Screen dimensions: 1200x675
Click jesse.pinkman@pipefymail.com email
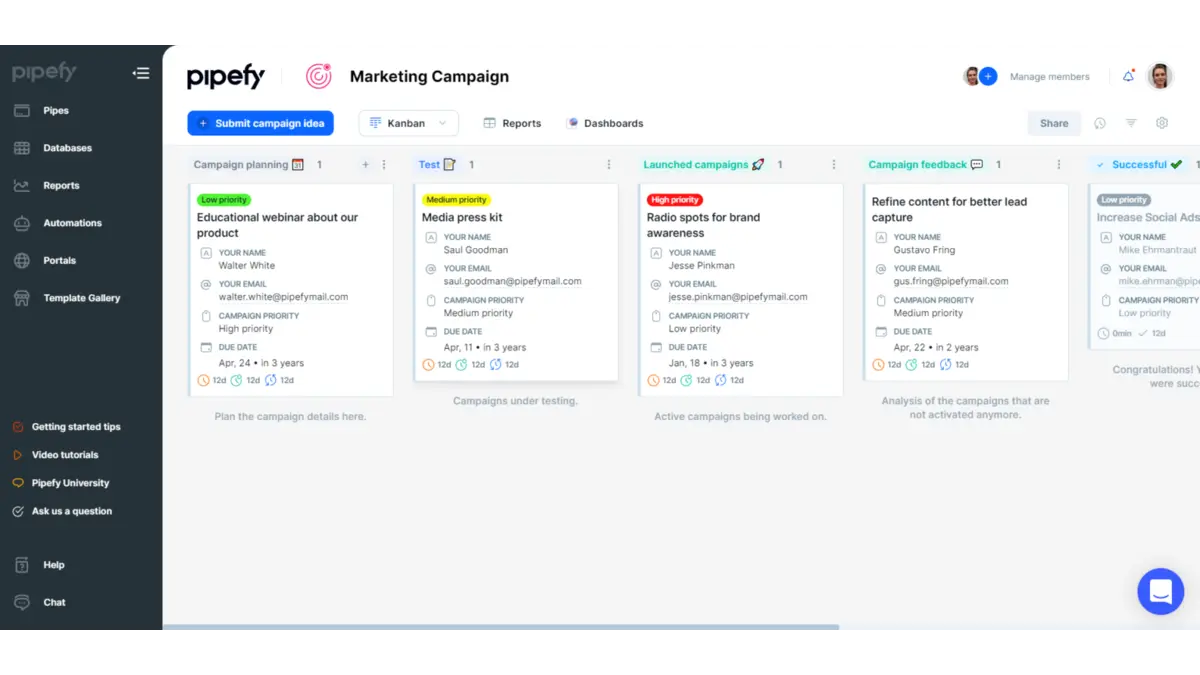pyautogui.click(x=738, y=297)
